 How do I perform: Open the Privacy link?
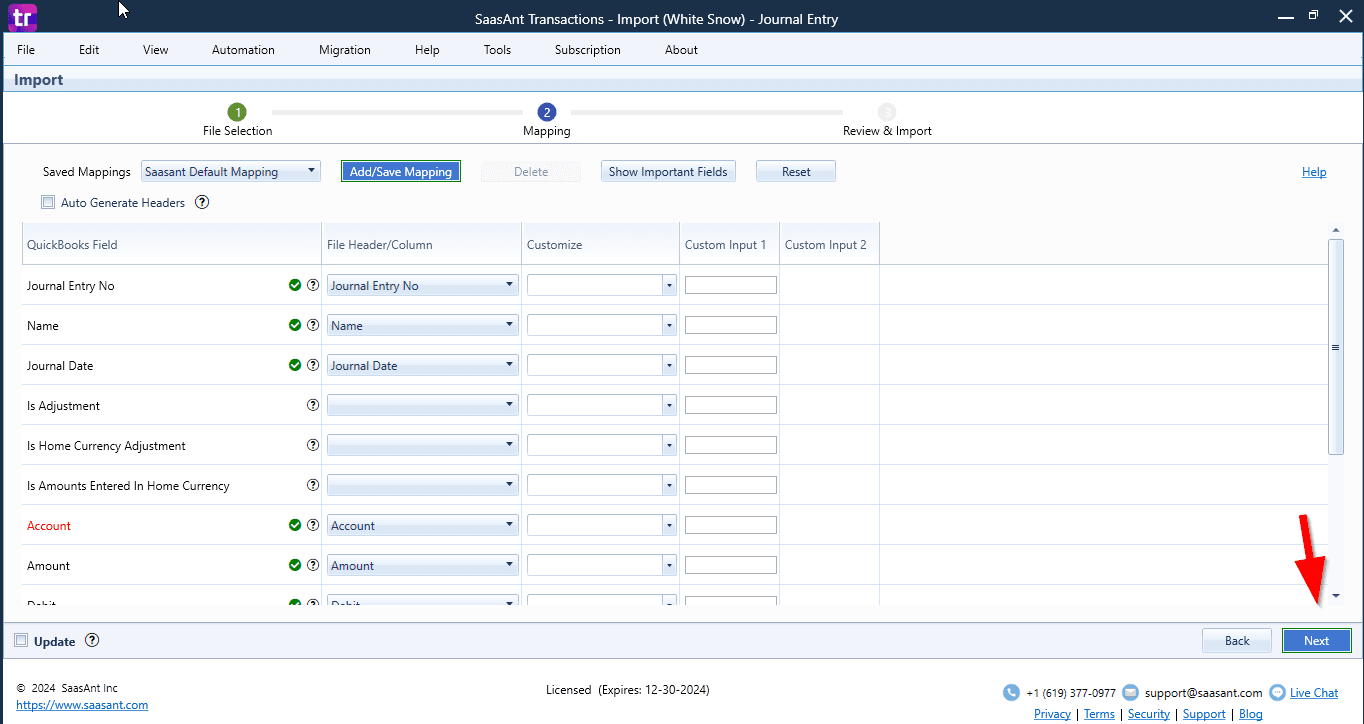(x=1052, y=714)
